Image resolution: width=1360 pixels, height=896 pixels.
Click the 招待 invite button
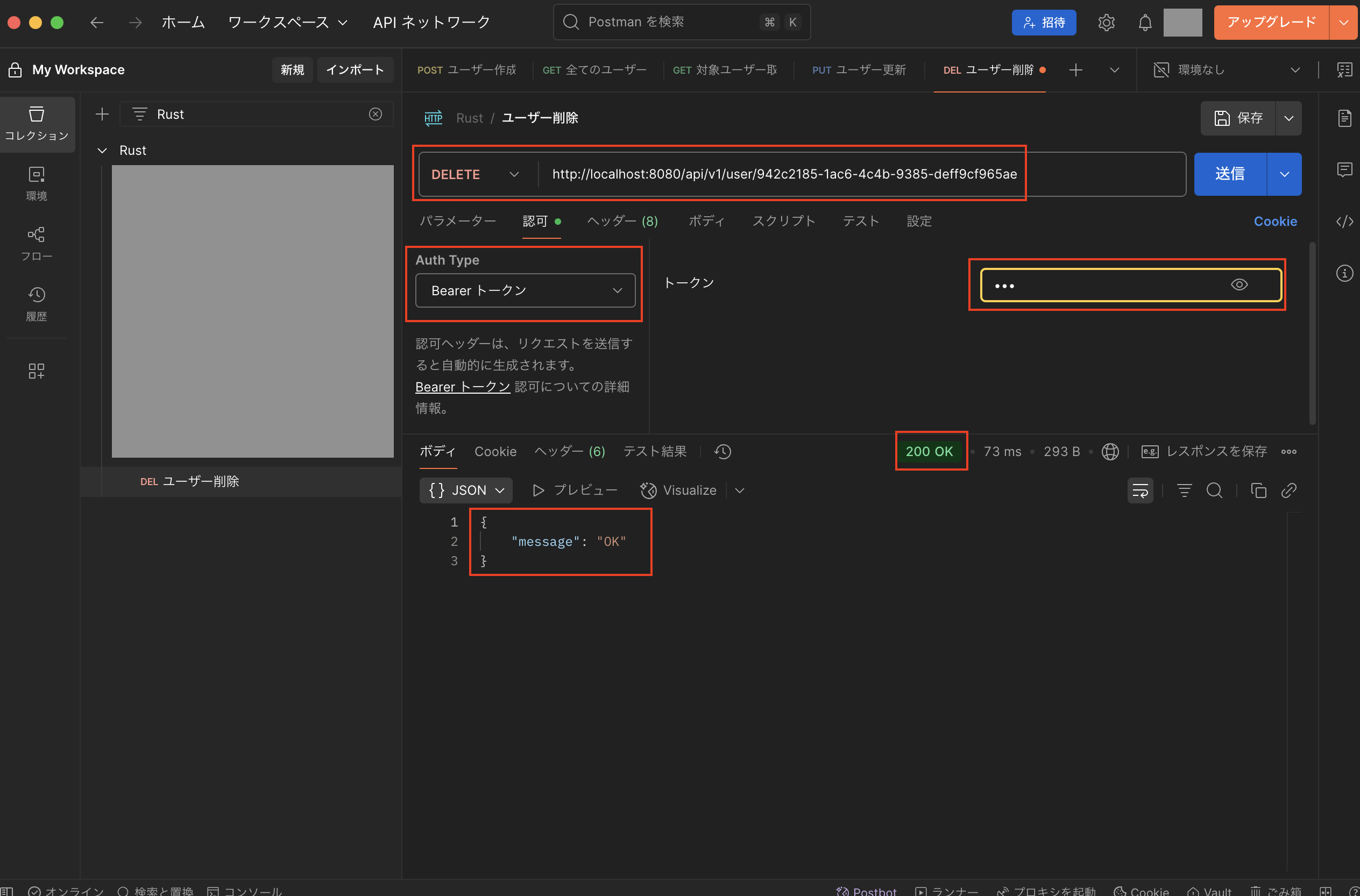point(1044,23)
